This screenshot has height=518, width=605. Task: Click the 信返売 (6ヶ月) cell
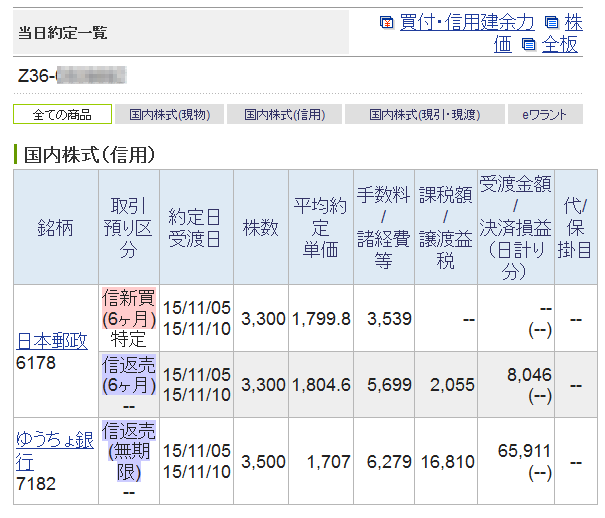pyautogui.click(x=128, y=385)
